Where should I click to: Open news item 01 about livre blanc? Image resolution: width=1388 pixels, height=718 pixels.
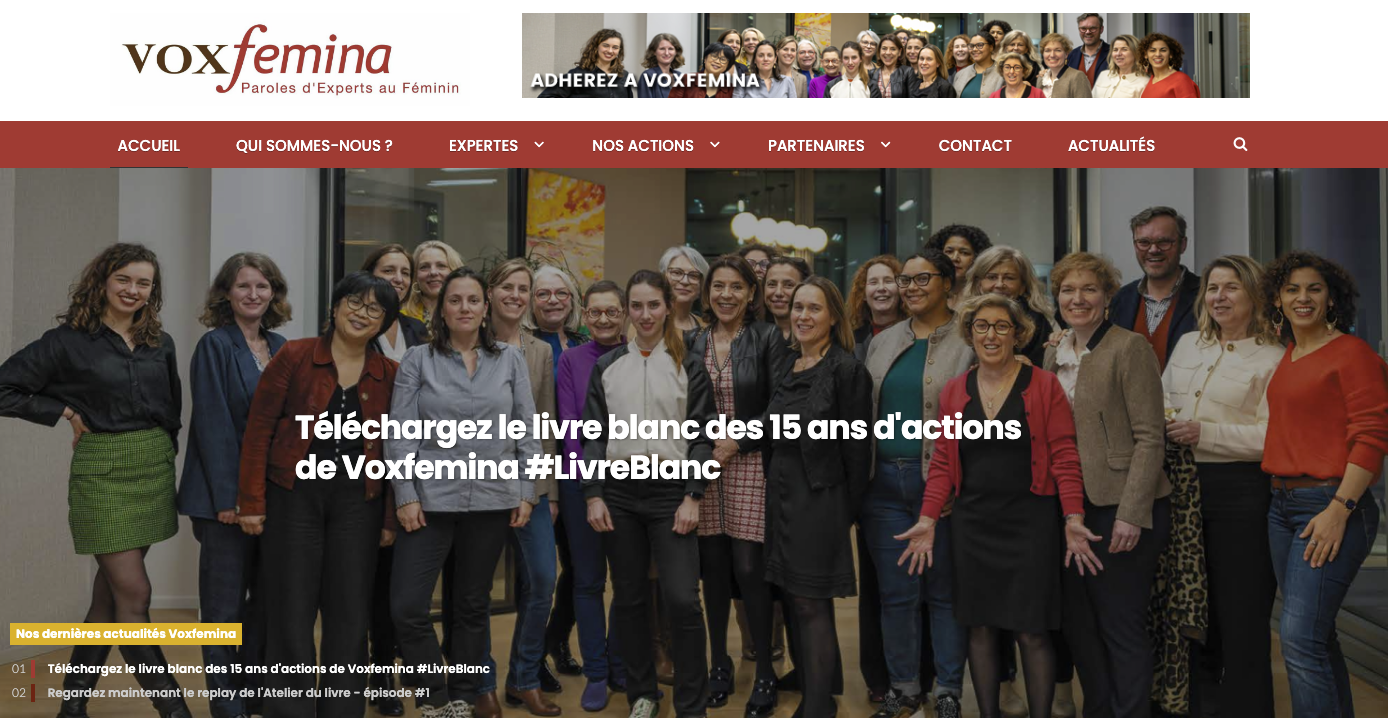[269, 668]
